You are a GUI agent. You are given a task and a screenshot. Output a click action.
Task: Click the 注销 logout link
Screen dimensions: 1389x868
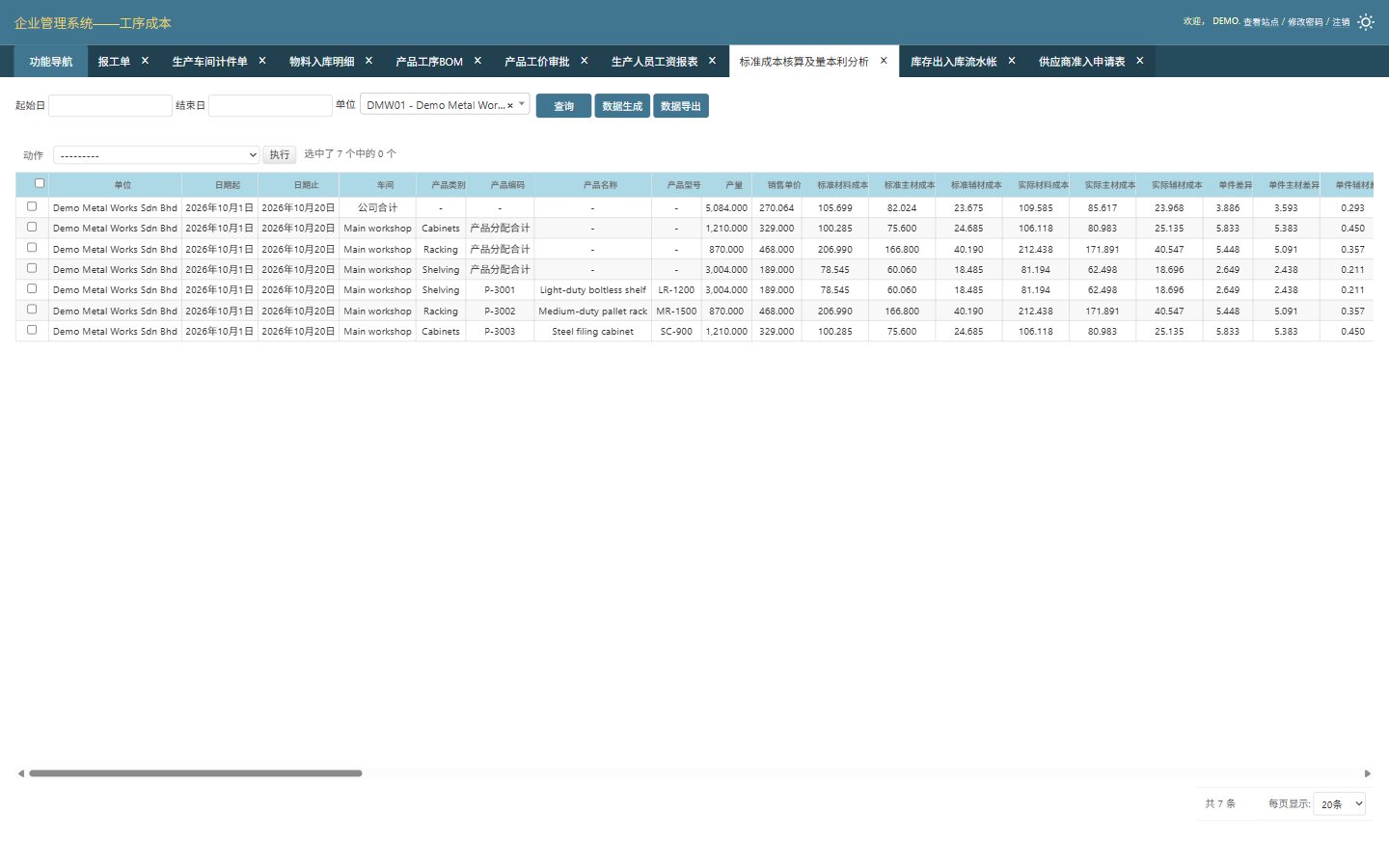pyautogui.click(x=1341, y=22)
